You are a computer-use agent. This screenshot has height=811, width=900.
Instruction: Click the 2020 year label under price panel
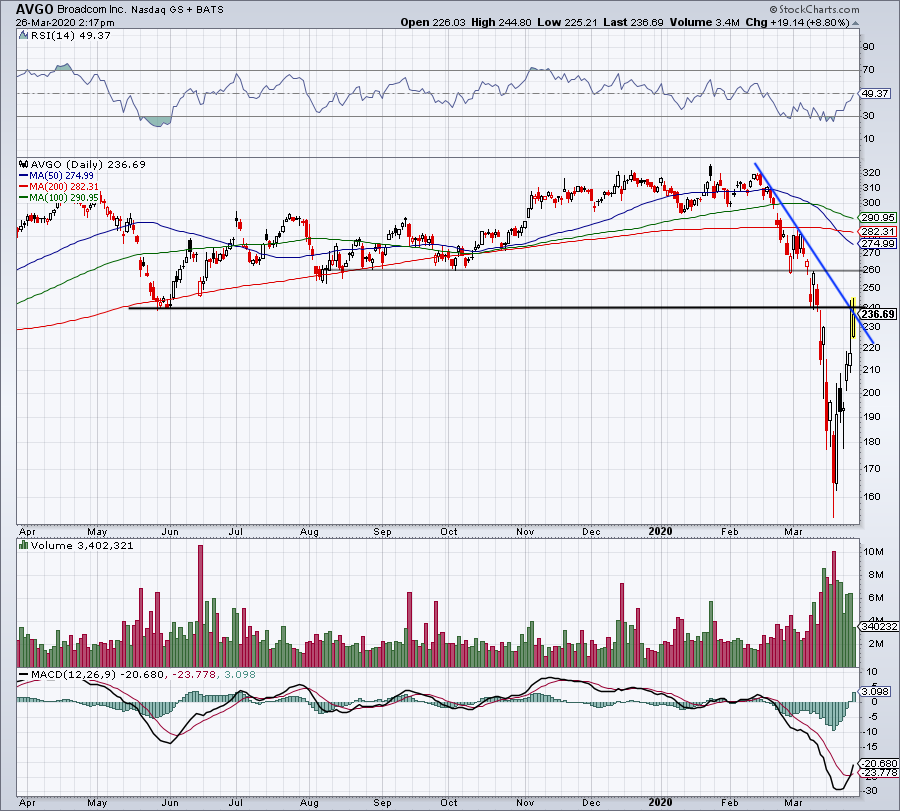pos(660,531)
